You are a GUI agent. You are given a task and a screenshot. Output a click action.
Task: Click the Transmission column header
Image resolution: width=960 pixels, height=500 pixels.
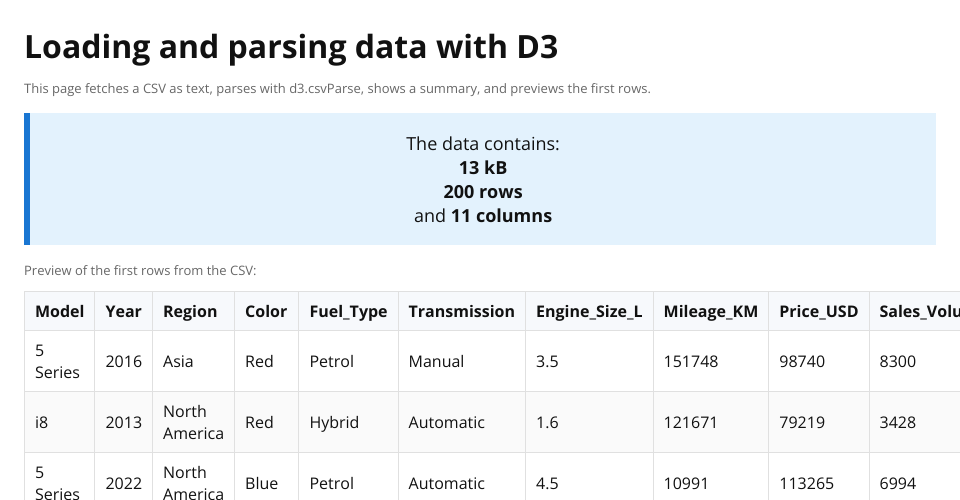[x=461, y=311]
